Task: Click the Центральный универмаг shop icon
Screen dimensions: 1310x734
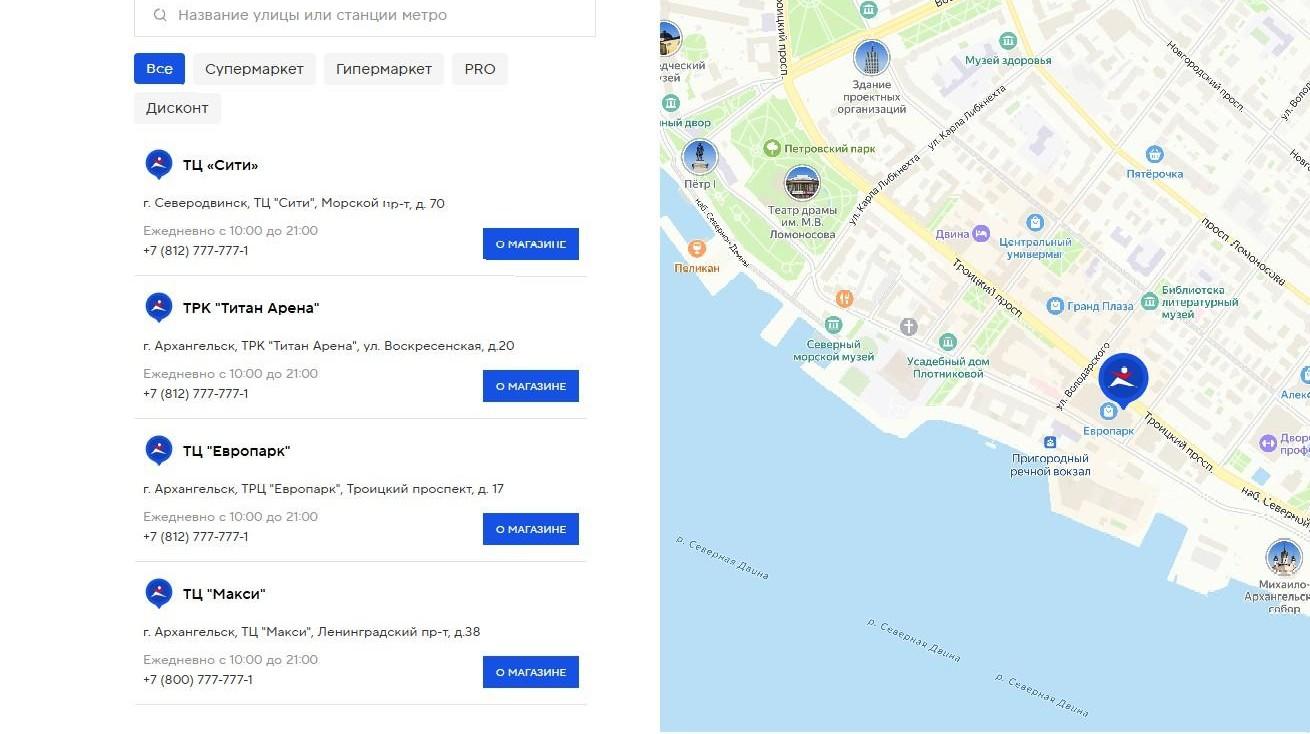Action: coord(1035,222)
